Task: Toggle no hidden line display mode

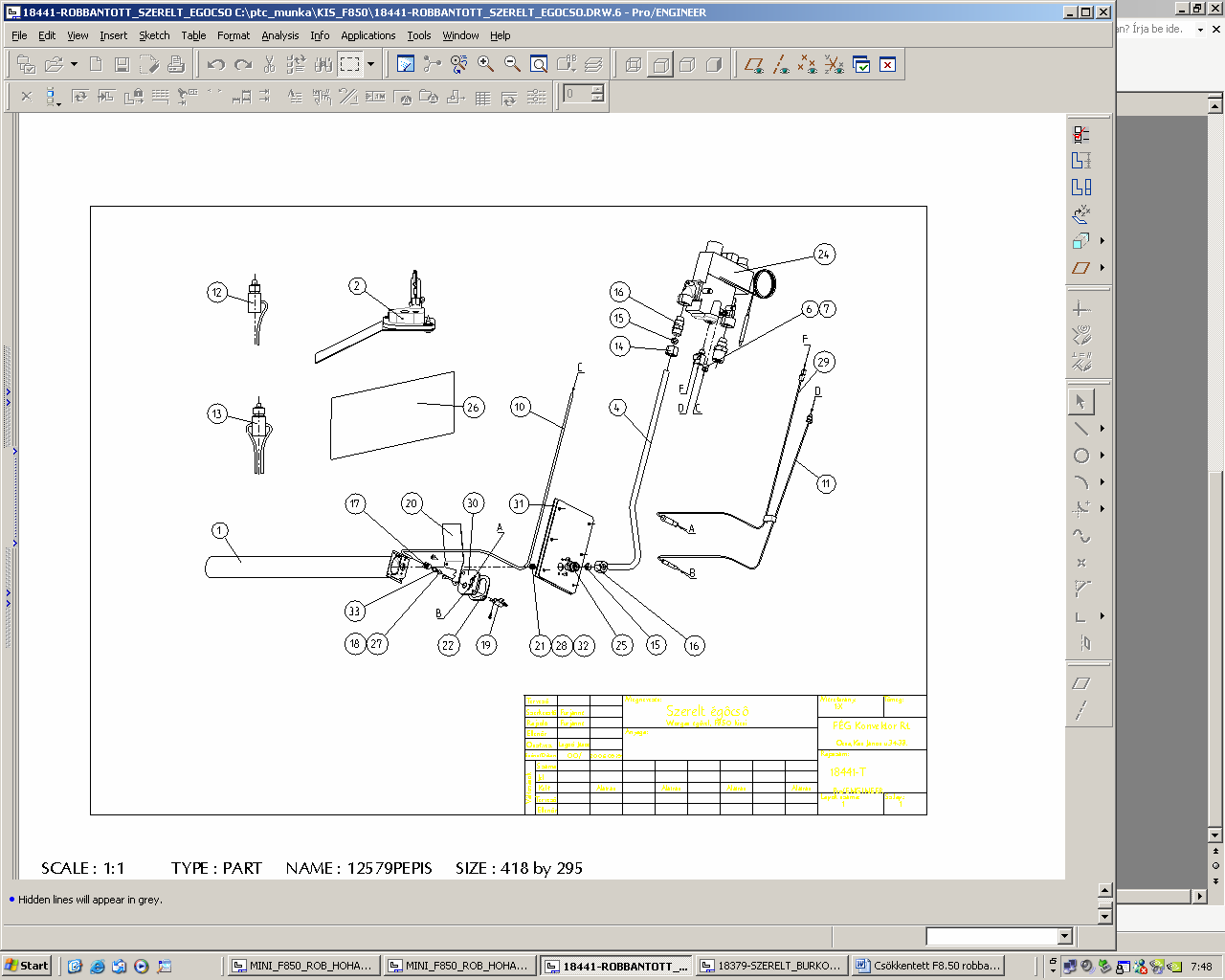Action: (x=687, y=64)
